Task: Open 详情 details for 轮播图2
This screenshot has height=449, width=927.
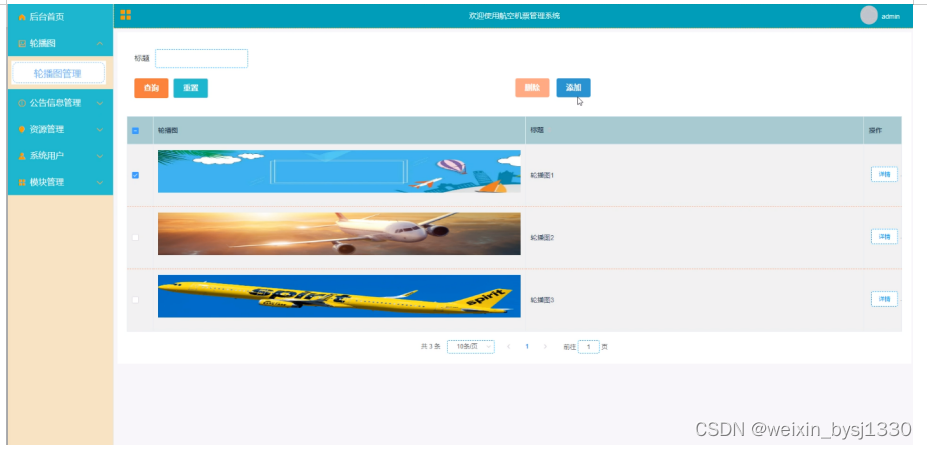Action: click(x=884, y=237)
